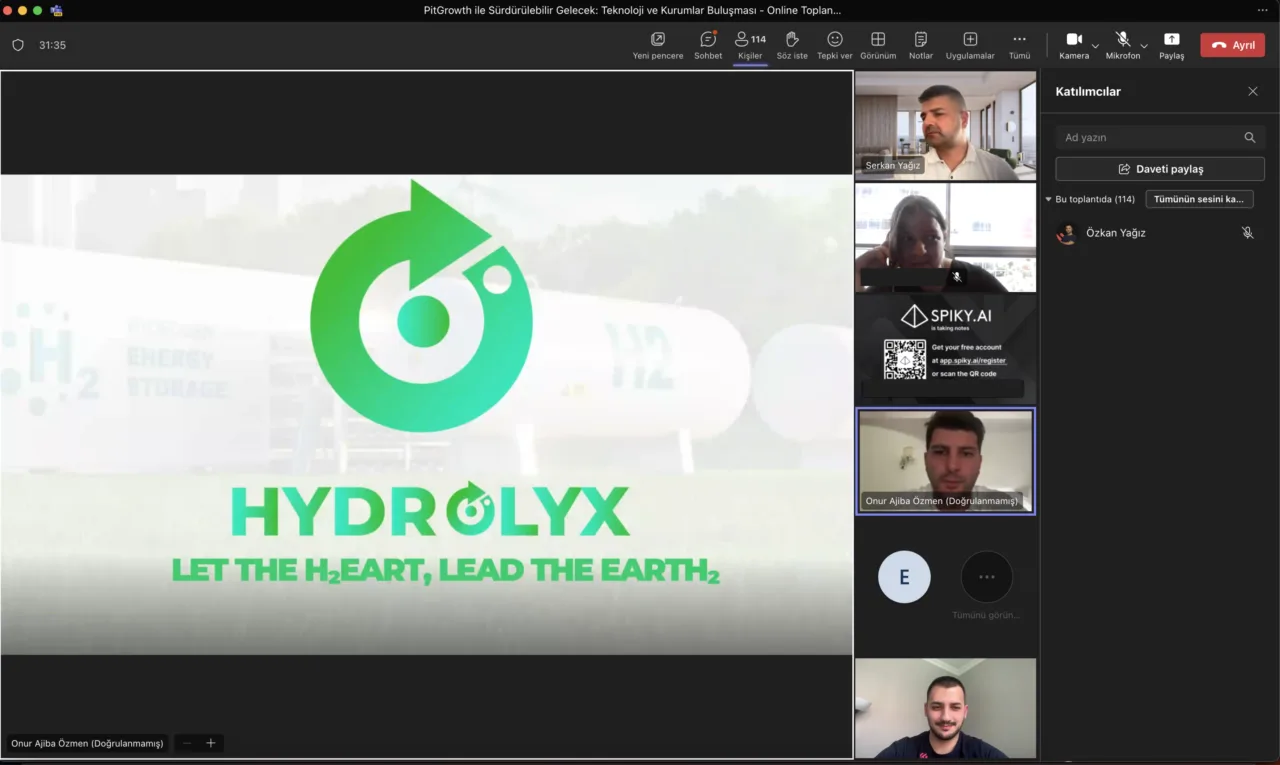This screenshot has width=1280, height=765.
Task: Select the SPIKY.AI note-taker tile
Action: click(946, 348)
